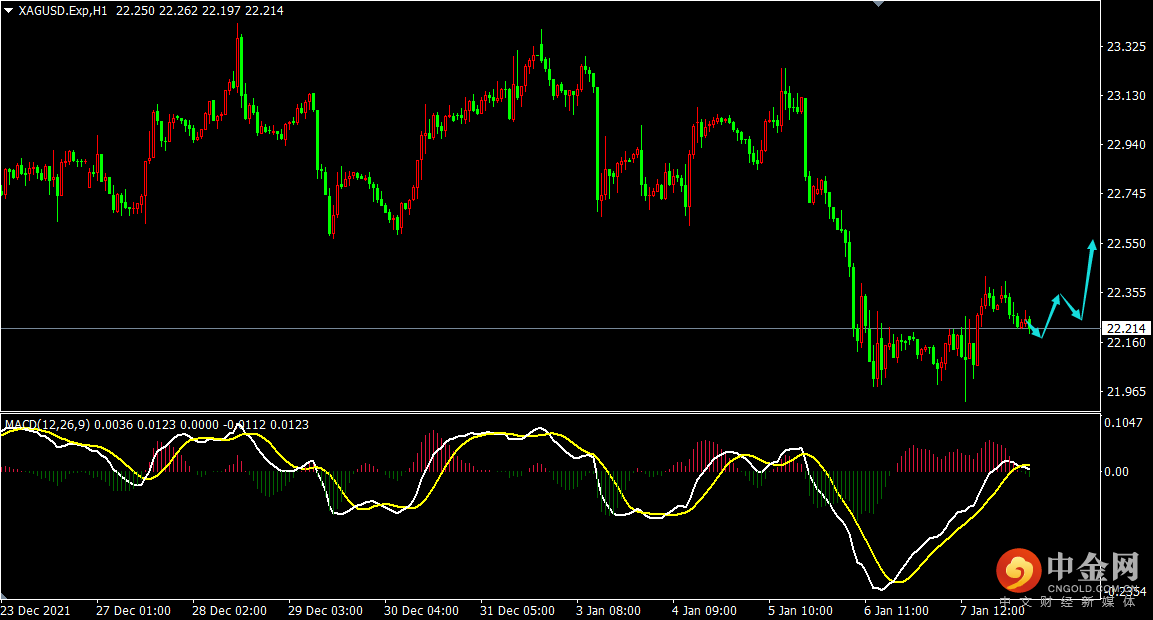Screen dimensions: 1153x620
Task: Click the 0.00 MACD scale label
Action: [1116, 471]
